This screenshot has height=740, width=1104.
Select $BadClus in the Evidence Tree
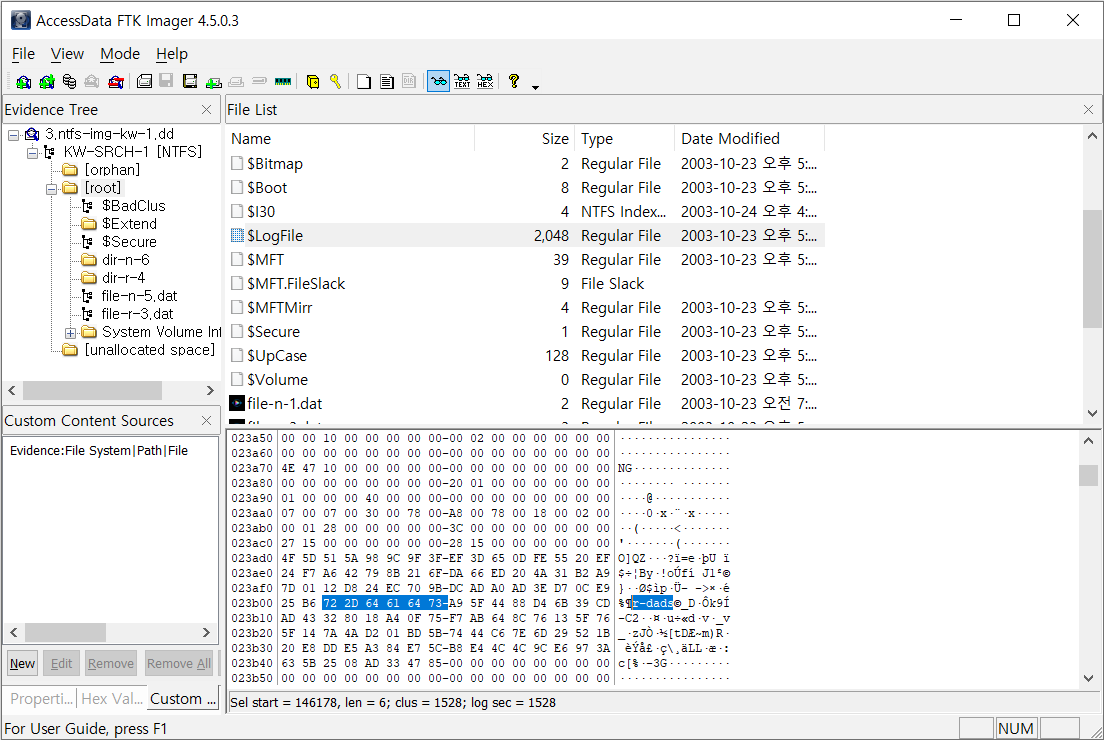pyautogui.click(x=134, y=206)
